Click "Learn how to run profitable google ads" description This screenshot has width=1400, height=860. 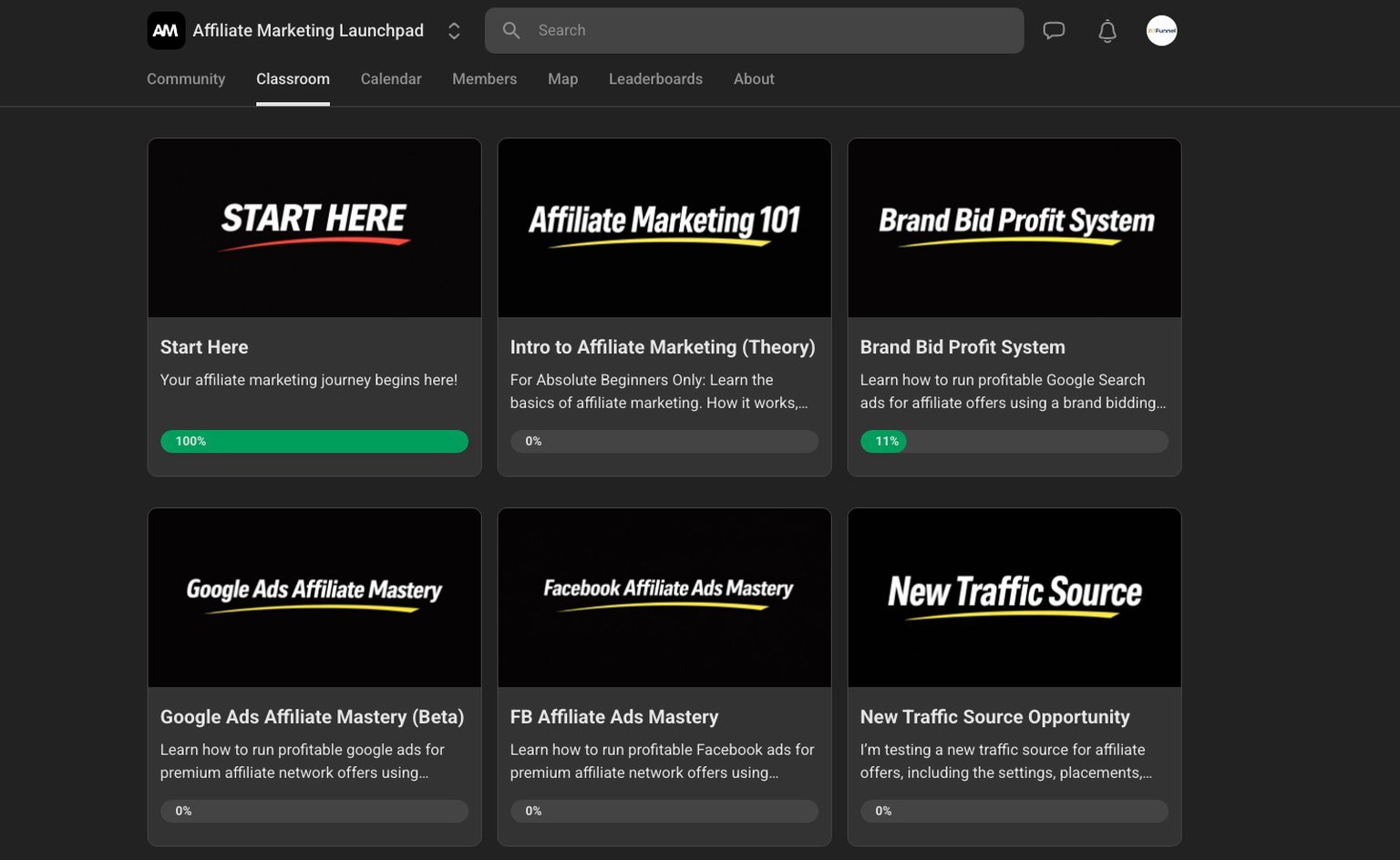(303, 762)
